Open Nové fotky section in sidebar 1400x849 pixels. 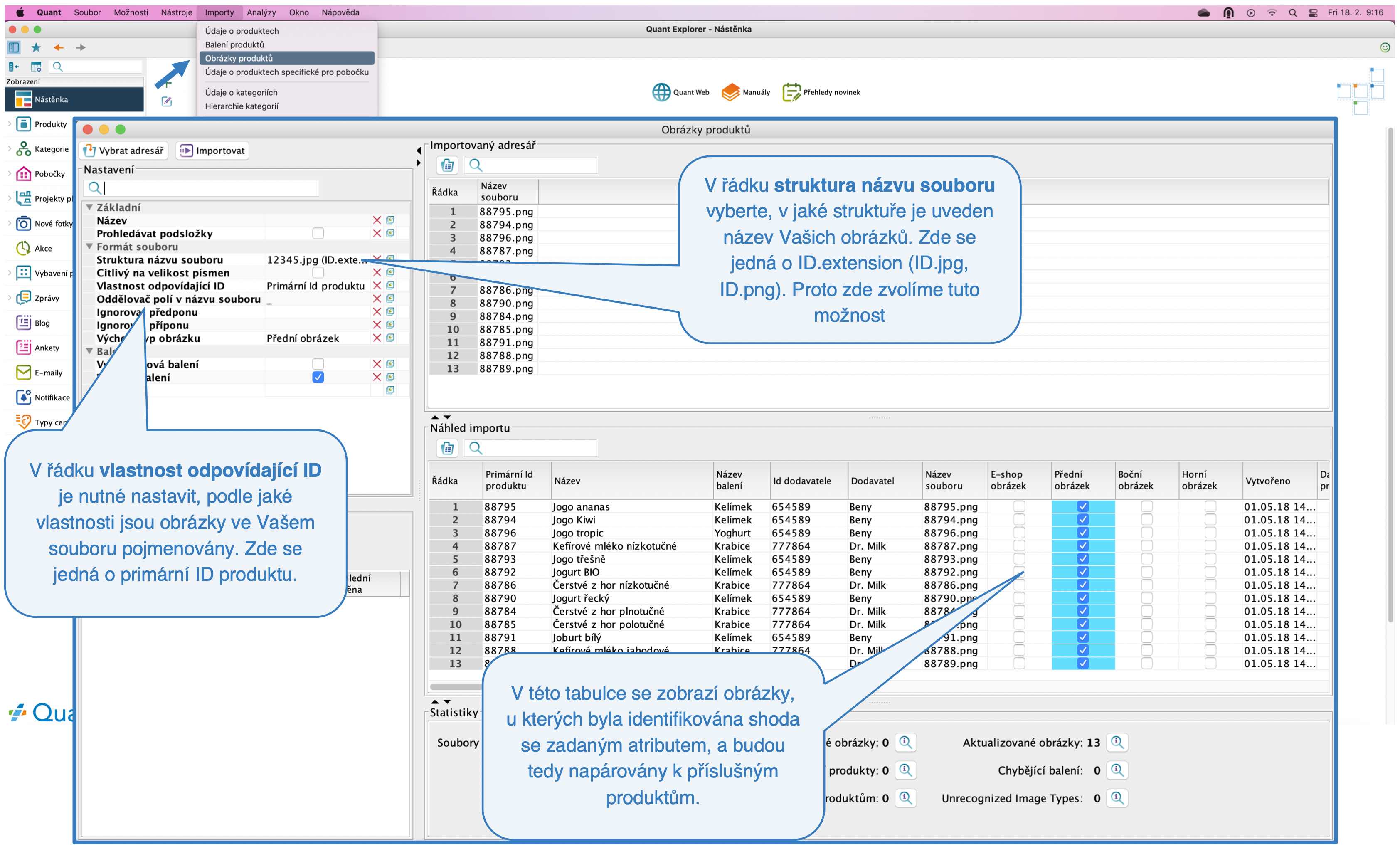[44, 223]
